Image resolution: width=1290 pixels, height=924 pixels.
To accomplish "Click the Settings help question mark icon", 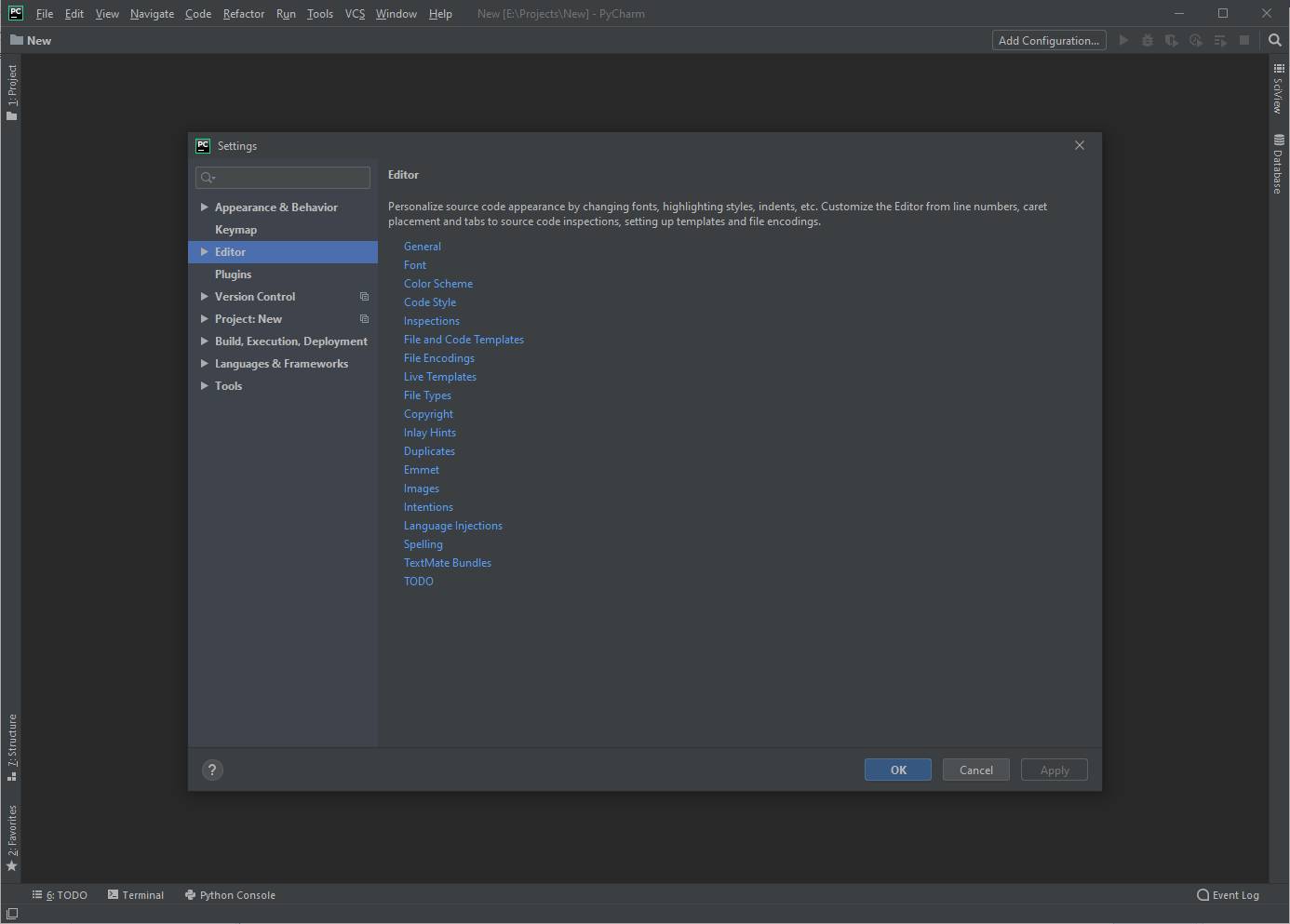I will click(212, 770).
